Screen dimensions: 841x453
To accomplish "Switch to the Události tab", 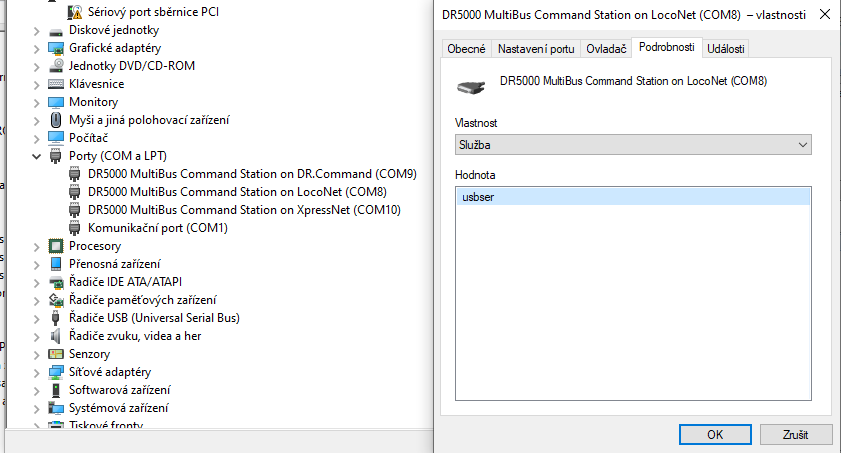I will (x=726, y=48).
